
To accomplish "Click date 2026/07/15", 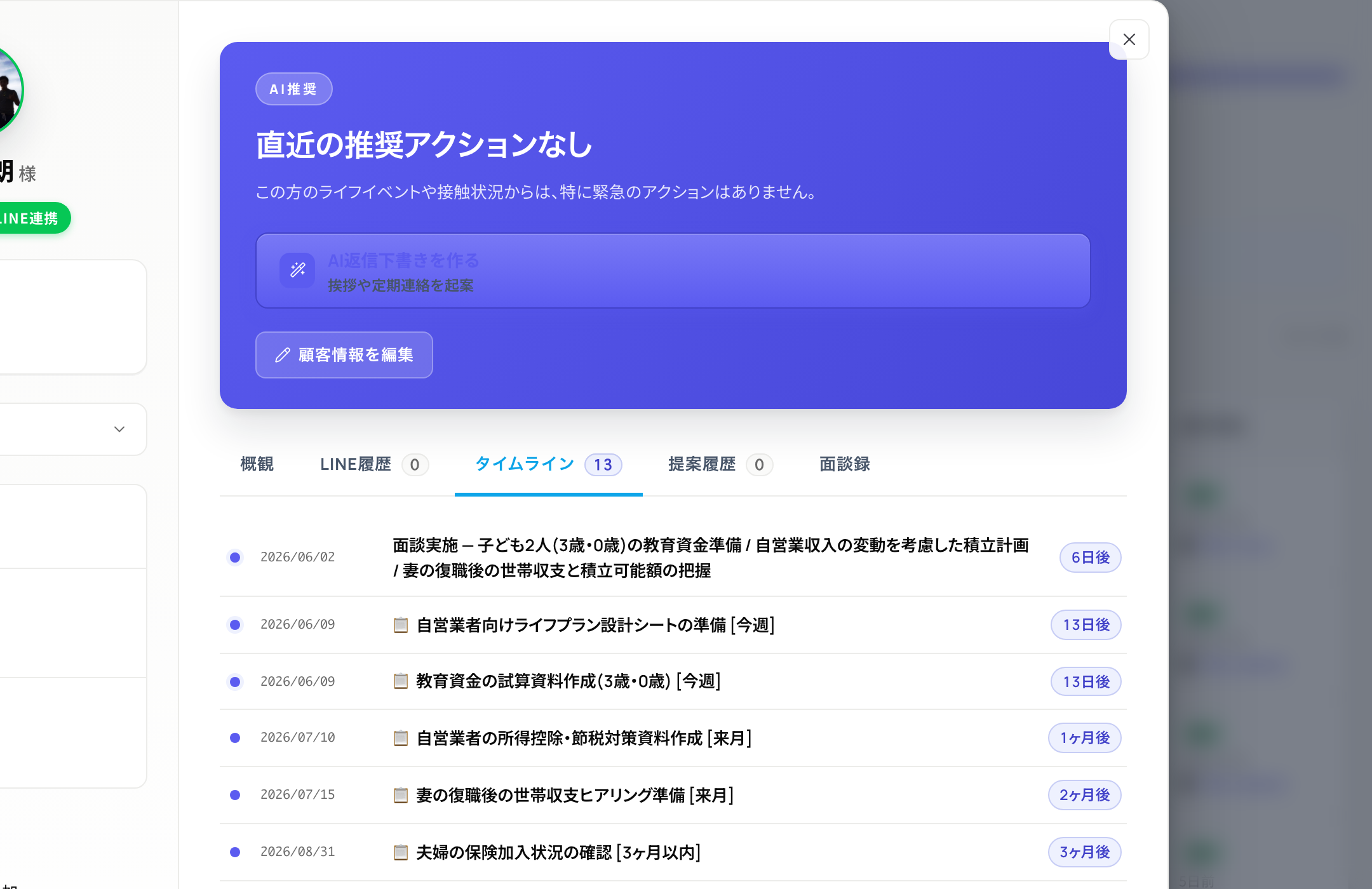I will coord(297,794).
